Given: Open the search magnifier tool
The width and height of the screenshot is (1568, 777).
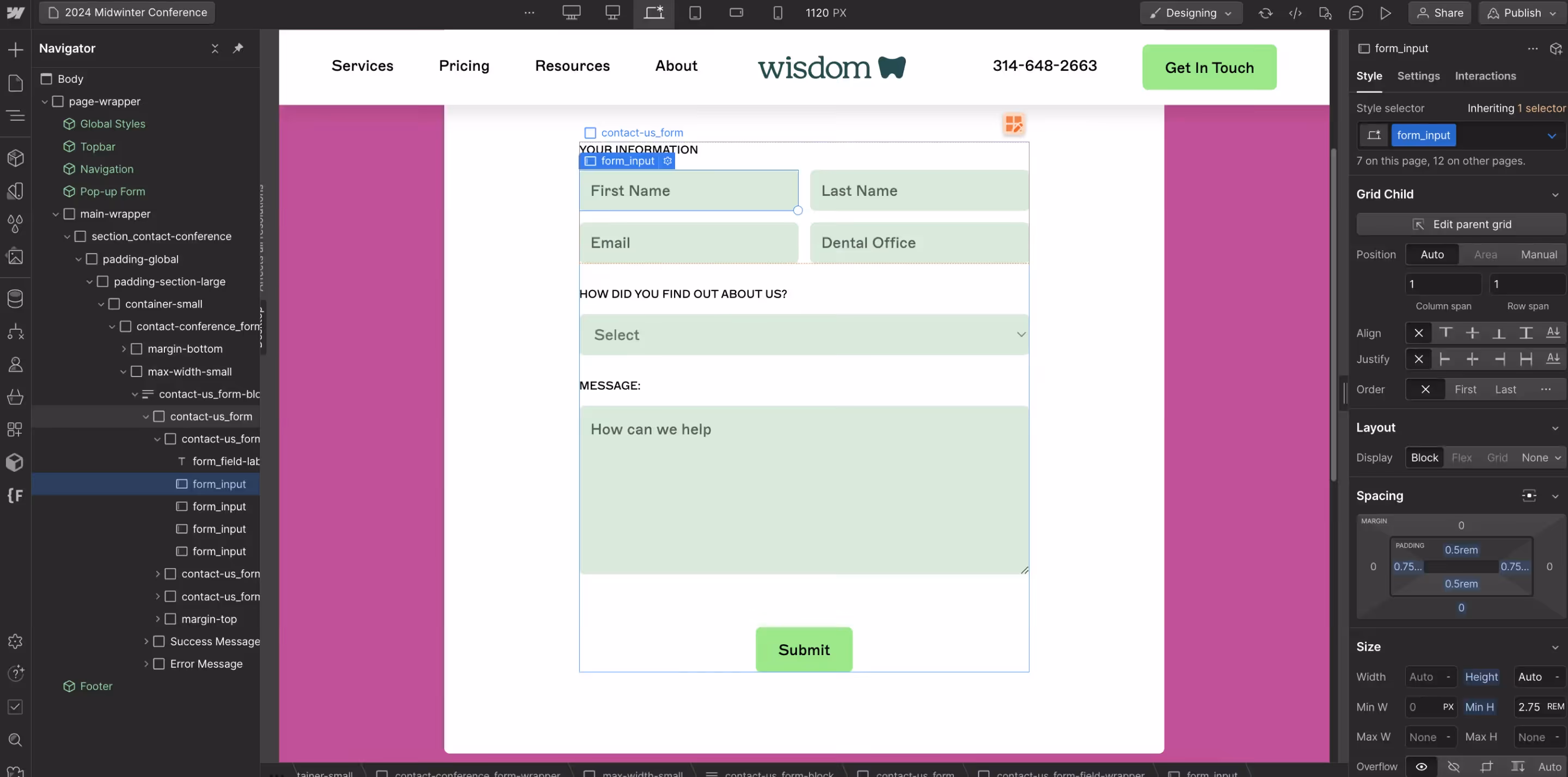Looking at the screenshot, I should [x=15, y=740].
